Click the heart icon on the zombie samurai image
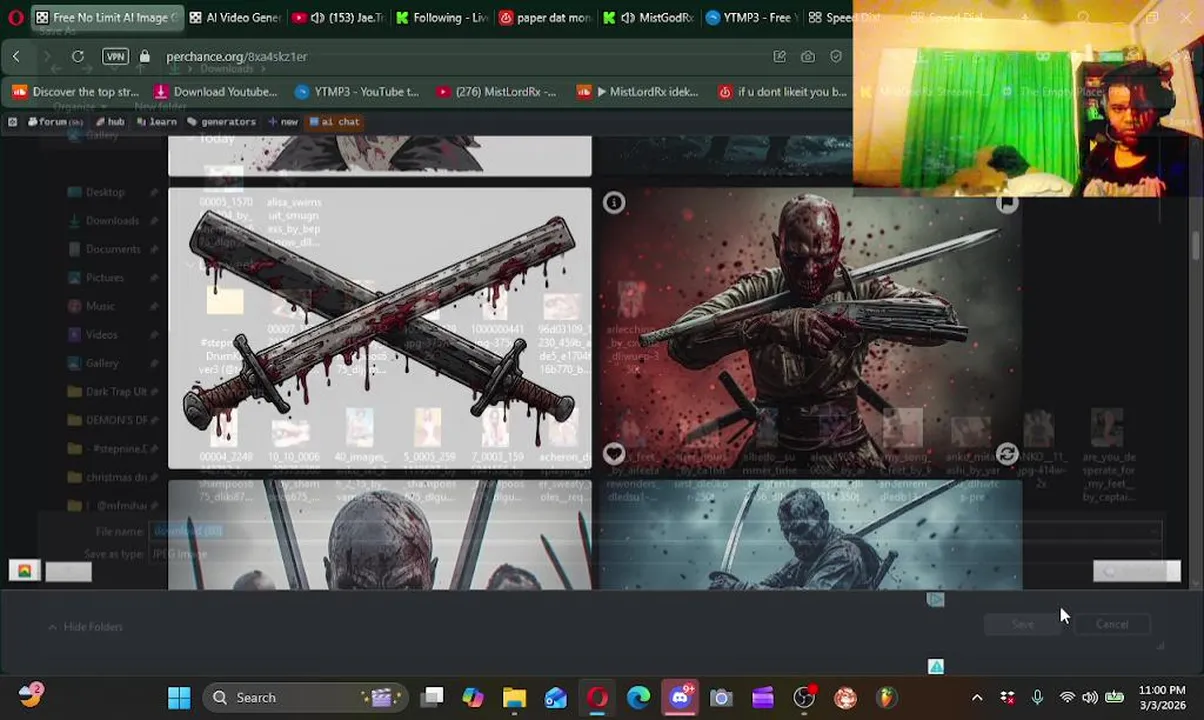This screenshot has height=720, width=1204. [x=614, y=454]
